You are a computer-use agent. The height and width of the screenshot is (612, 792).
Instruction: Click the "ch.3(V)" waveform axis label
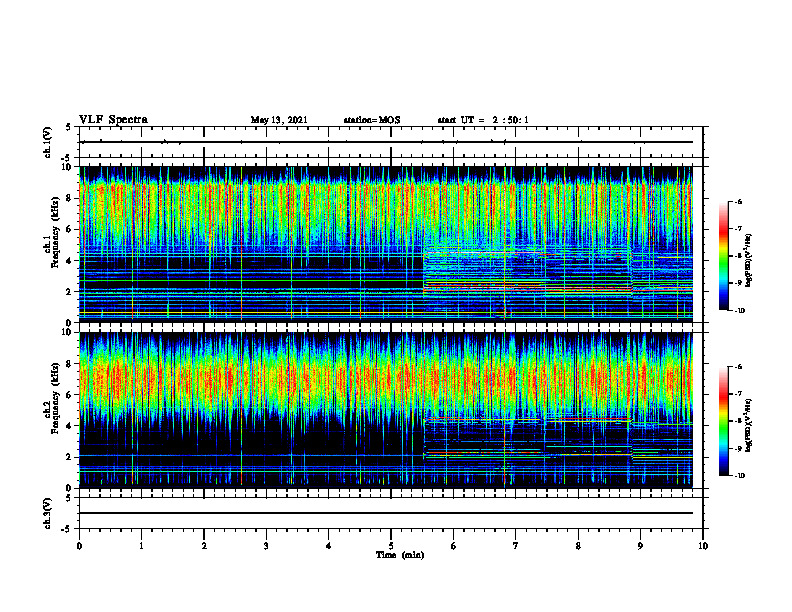(x=47, y=513)
